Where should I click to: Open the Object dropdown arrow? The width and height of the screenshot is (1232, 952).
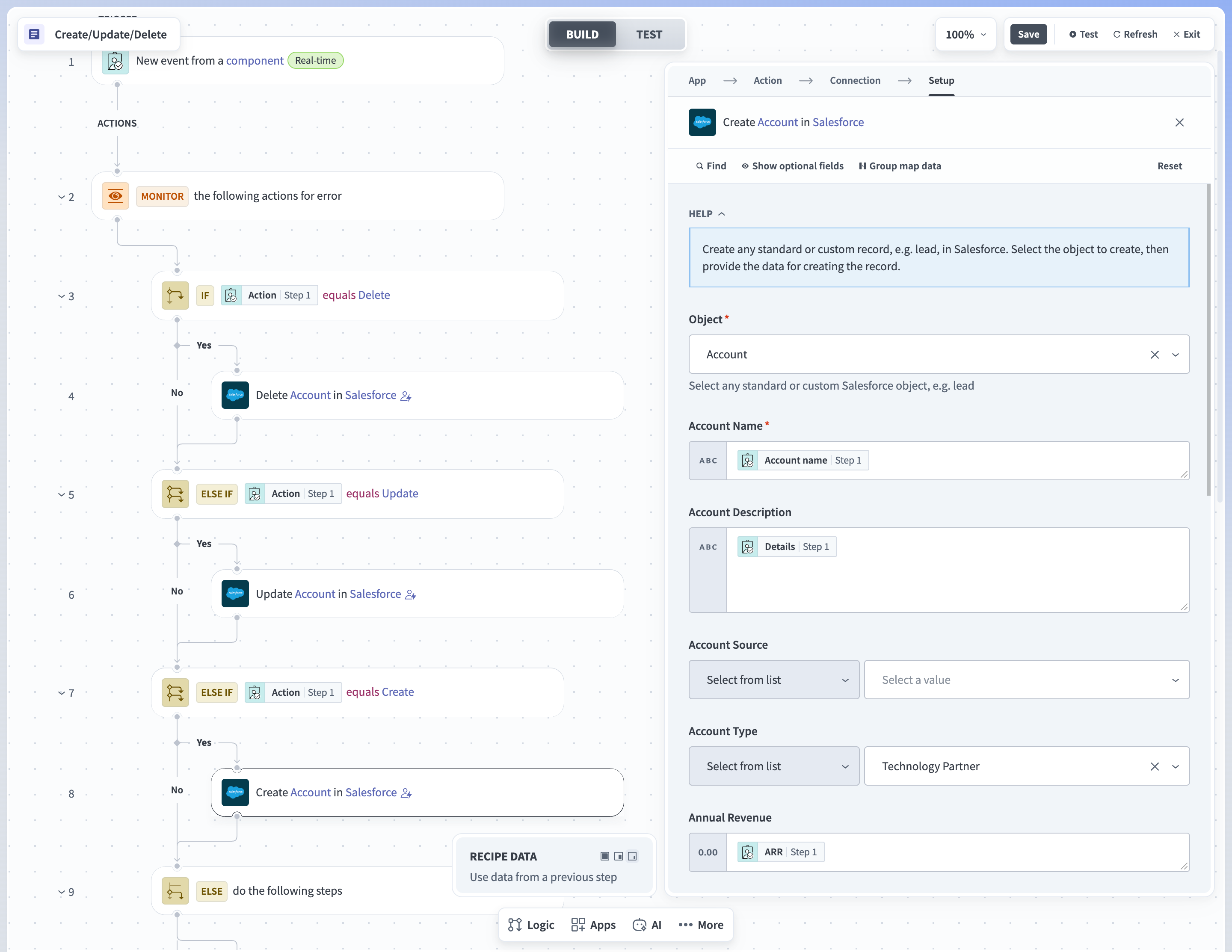(x=1176, y=355)
